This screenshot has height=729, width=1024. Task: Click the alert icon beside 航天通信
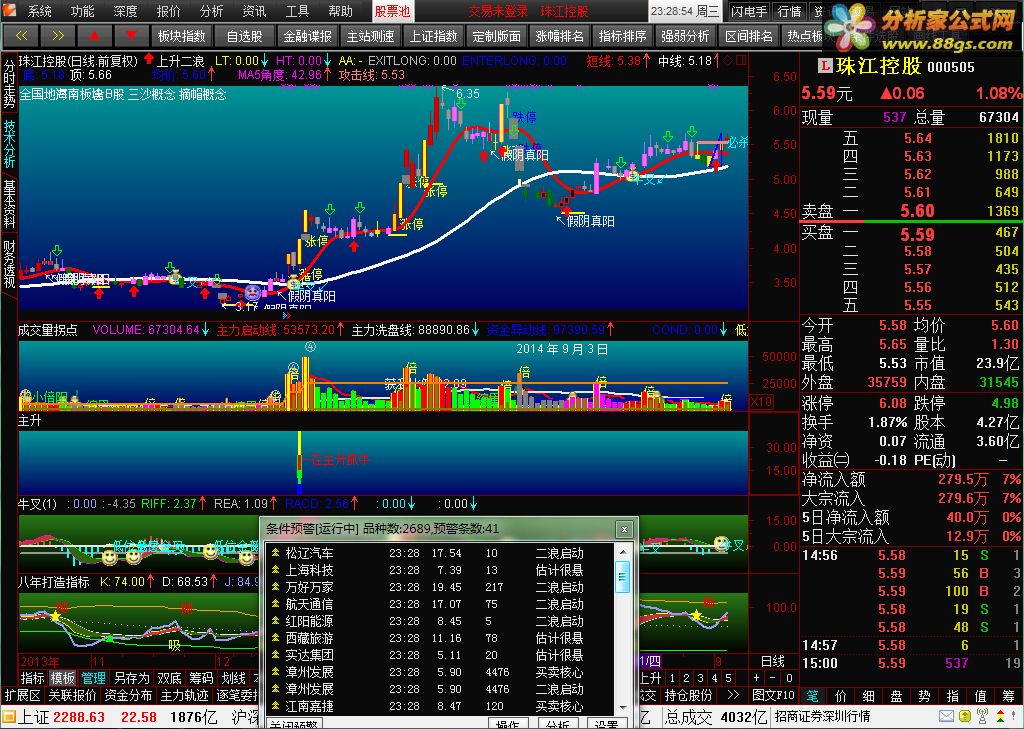coord(276,604)
